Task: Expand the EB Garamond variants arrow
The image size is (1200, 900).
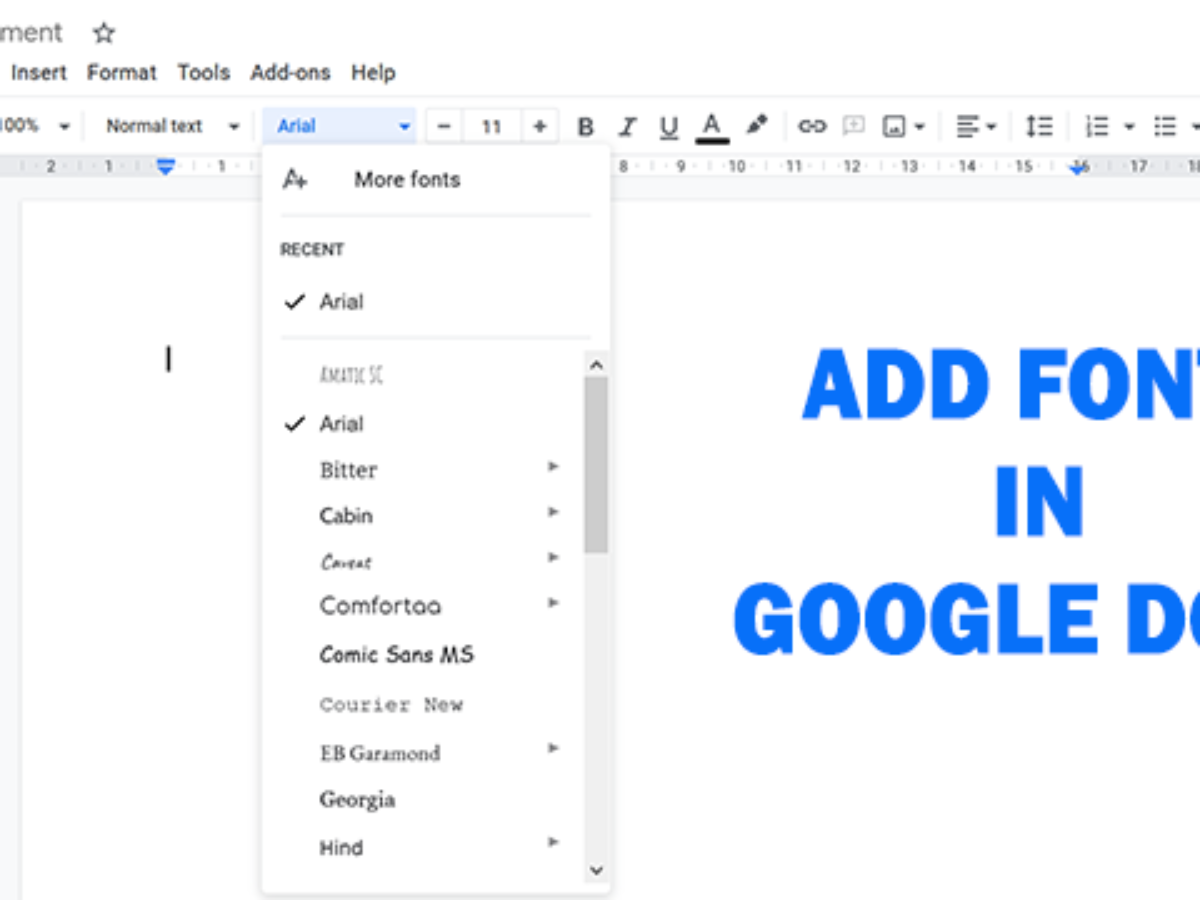Action: pos(553,748)
